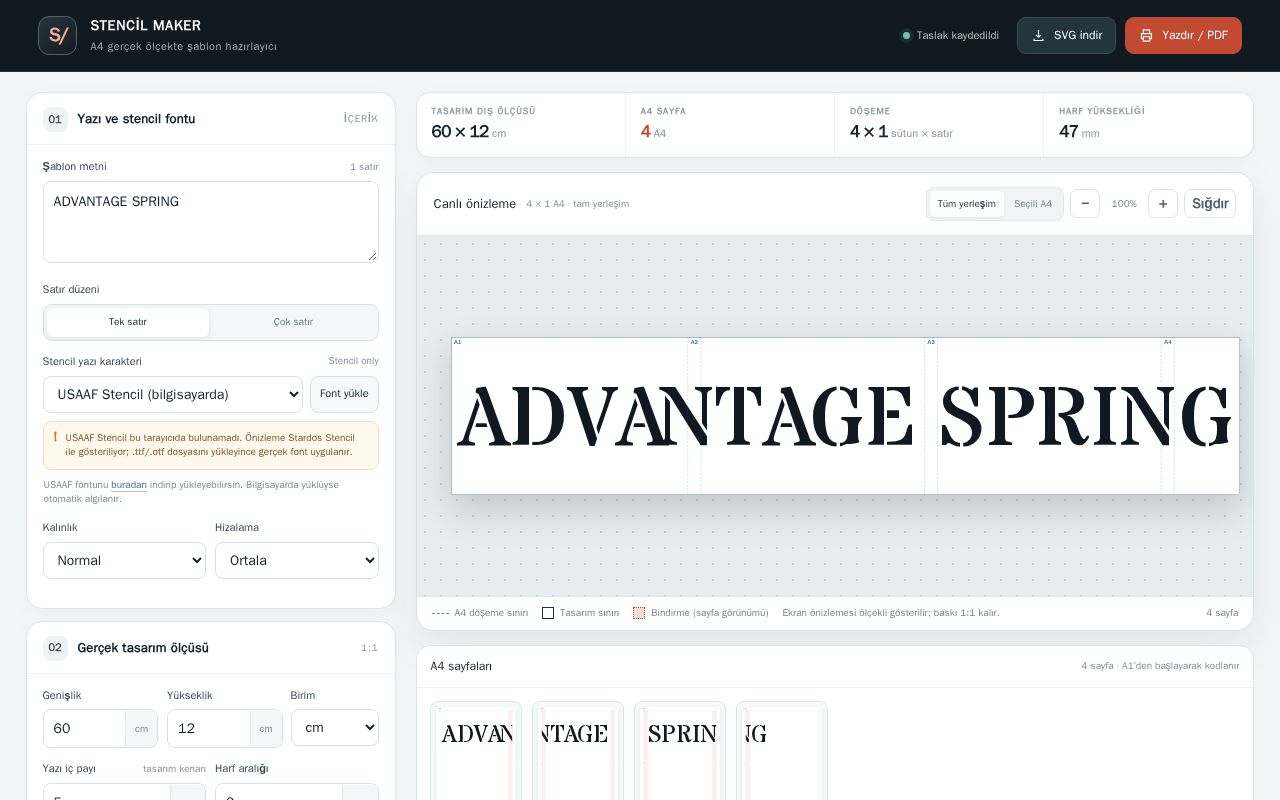The width and height of the screenshot is (1280, 800).
Task: Switch to Çok satır layout
Action: (x=293, y=322)
